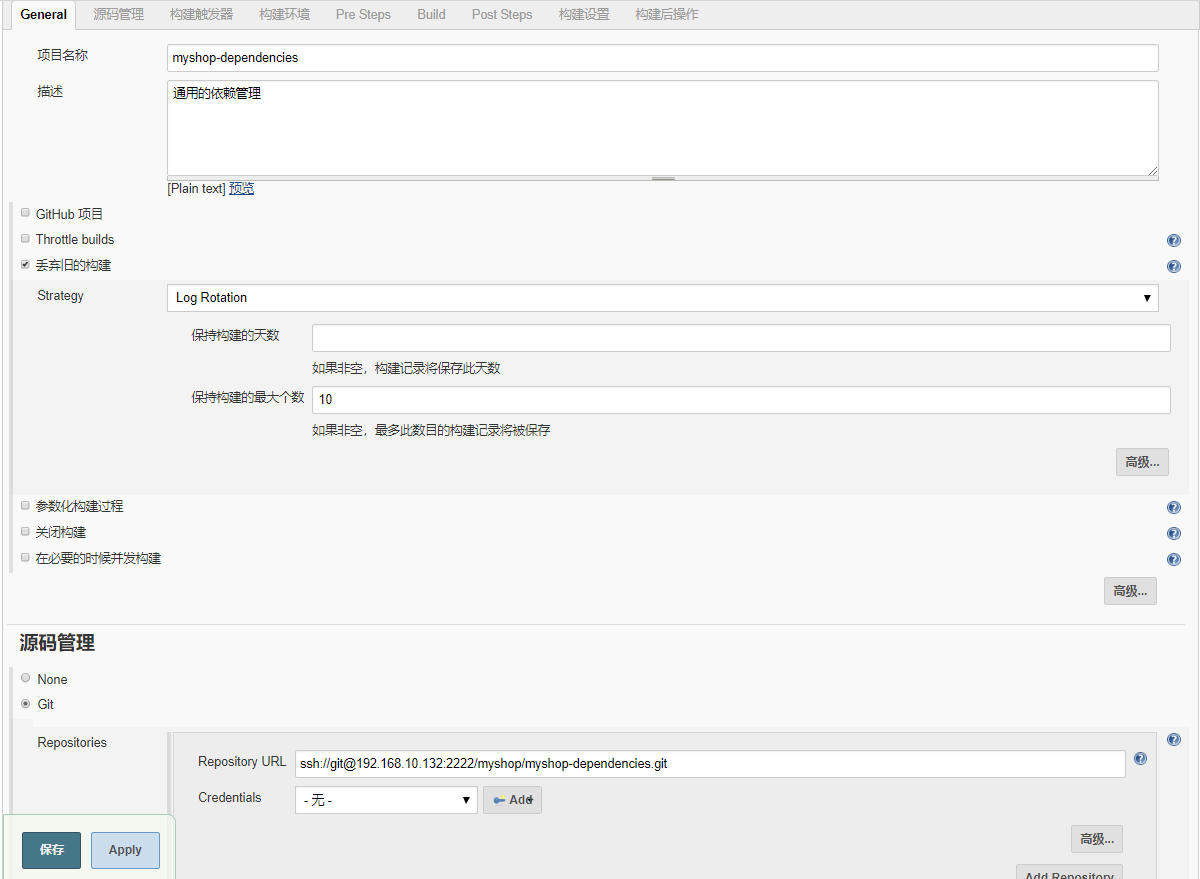1200x879 pixels.
Task: Switch to the 构建触发器 tab
Action: click(201, 14)
